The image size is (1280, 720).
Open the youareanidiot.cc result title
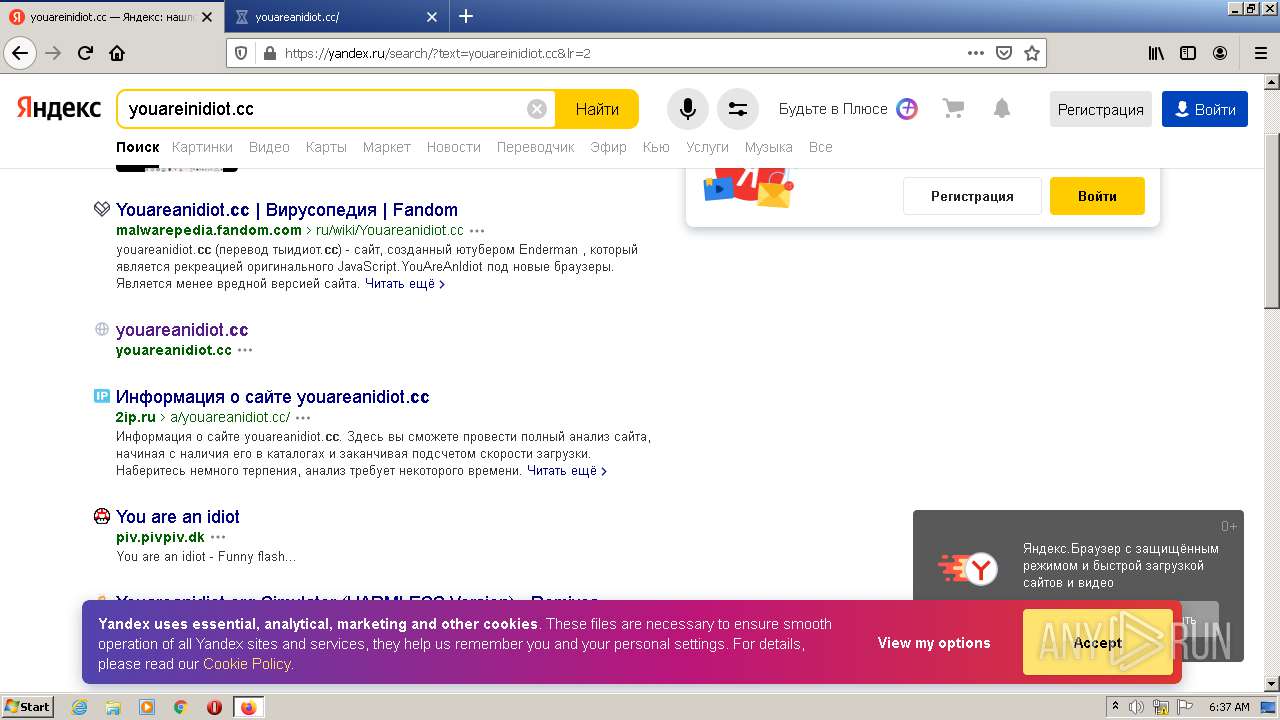[182, 330]
